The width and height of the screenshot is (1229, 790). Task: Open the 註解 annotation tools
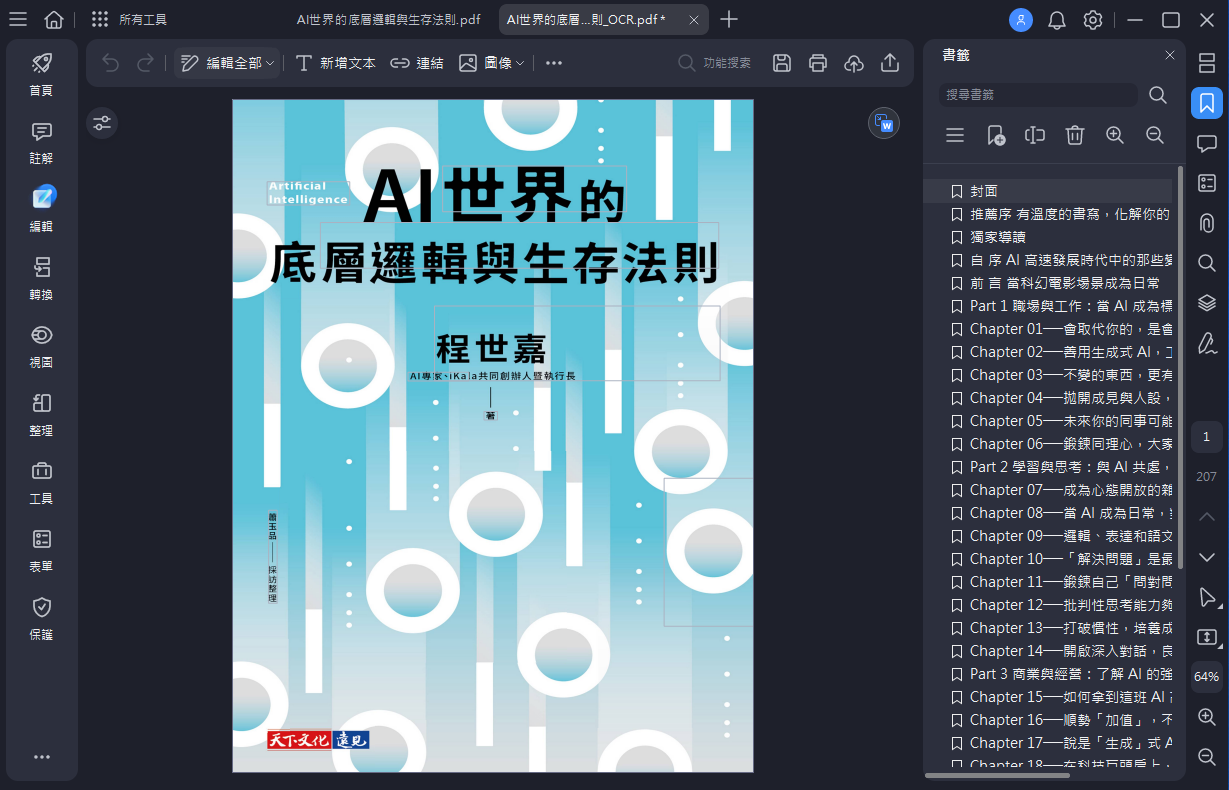(x=41, y=142)
